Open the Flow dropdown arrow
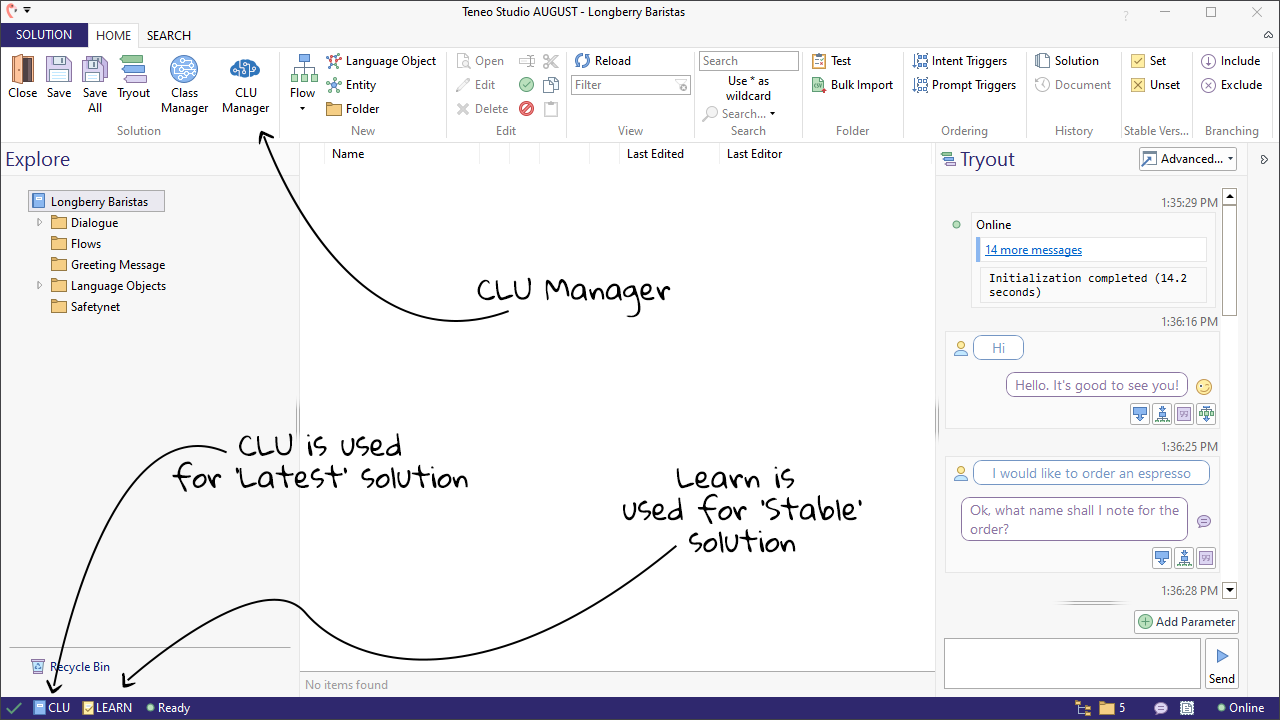Image resolution: width=1280 pixels, height=720 pixels. (x=303, y=109)
